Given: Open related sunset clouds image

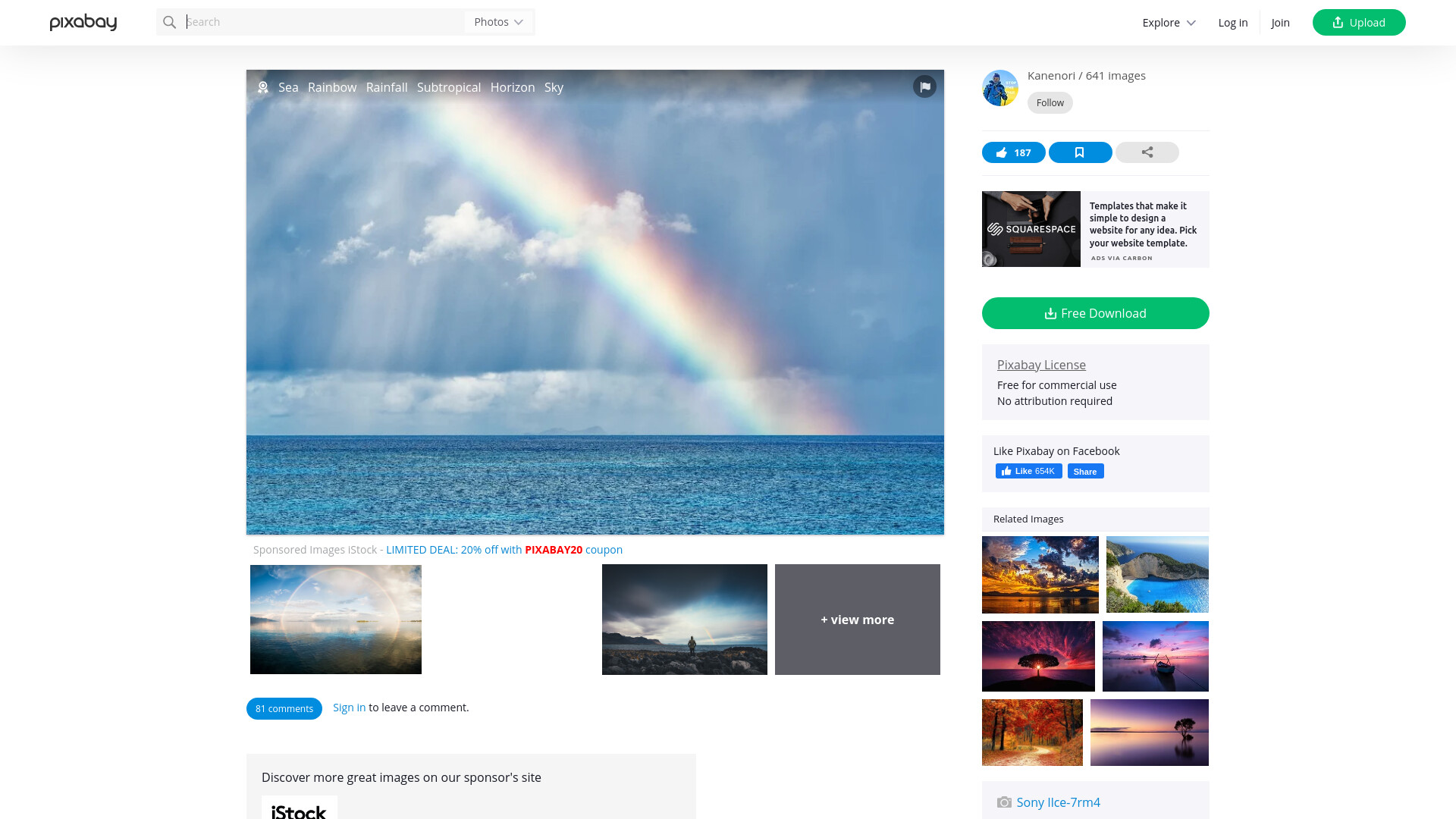Looking at the screenshot, I should (x=1040, y=575).
